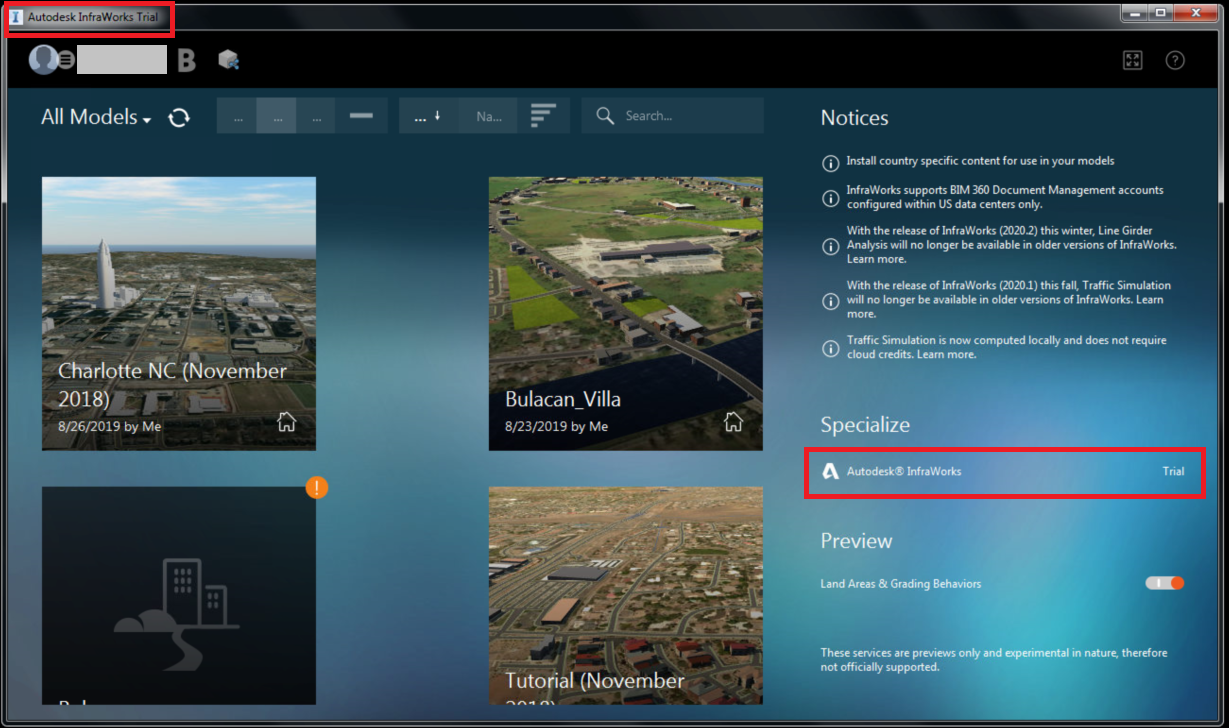1229x728 pixels.
Task: Click '8/23/2019 by Me' text
Action: tap(557, 426)
